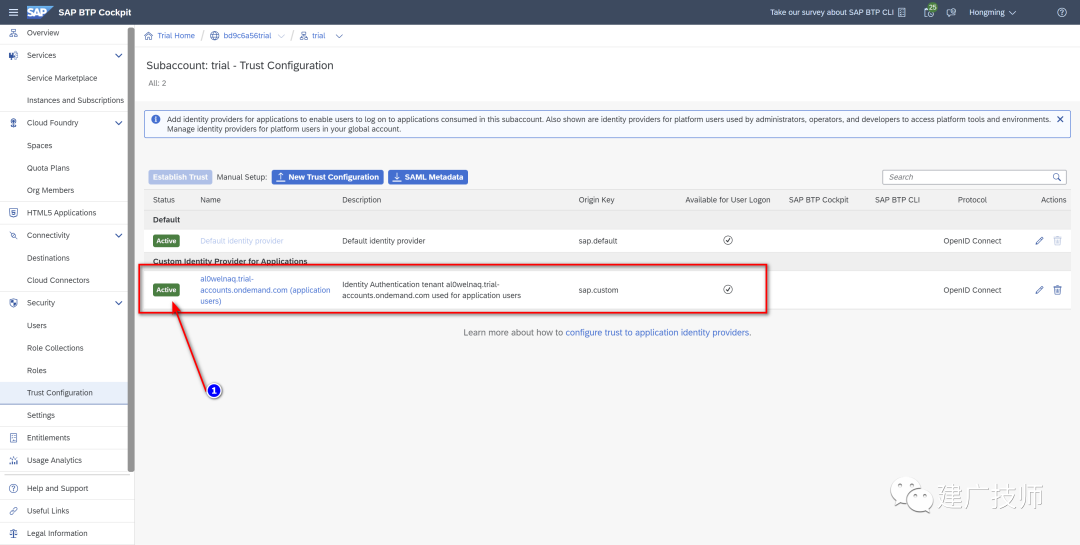Collapse the Connectivity section
The height and width of the screenshot is (545, 1080).
click(x=118, y=236)
